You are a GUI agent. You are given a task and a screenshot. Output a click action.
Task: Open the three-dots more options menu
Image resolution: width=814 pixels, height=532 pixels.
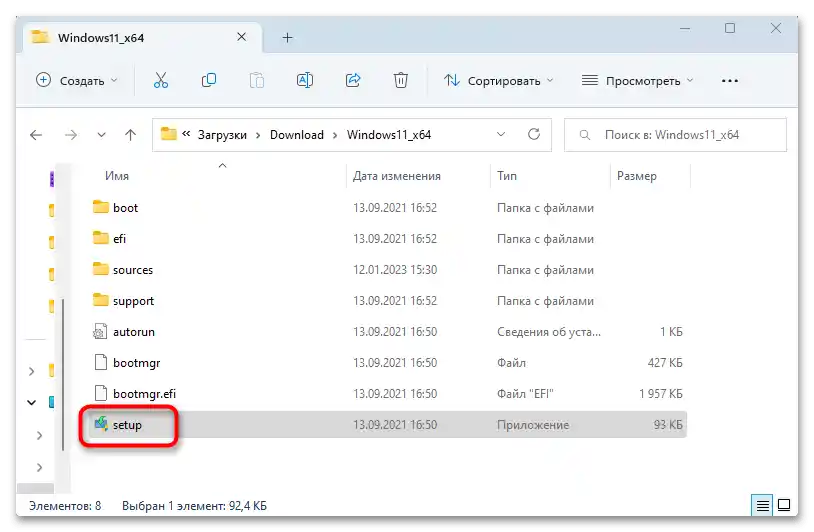pyautogui.click(x=730, y=80)
